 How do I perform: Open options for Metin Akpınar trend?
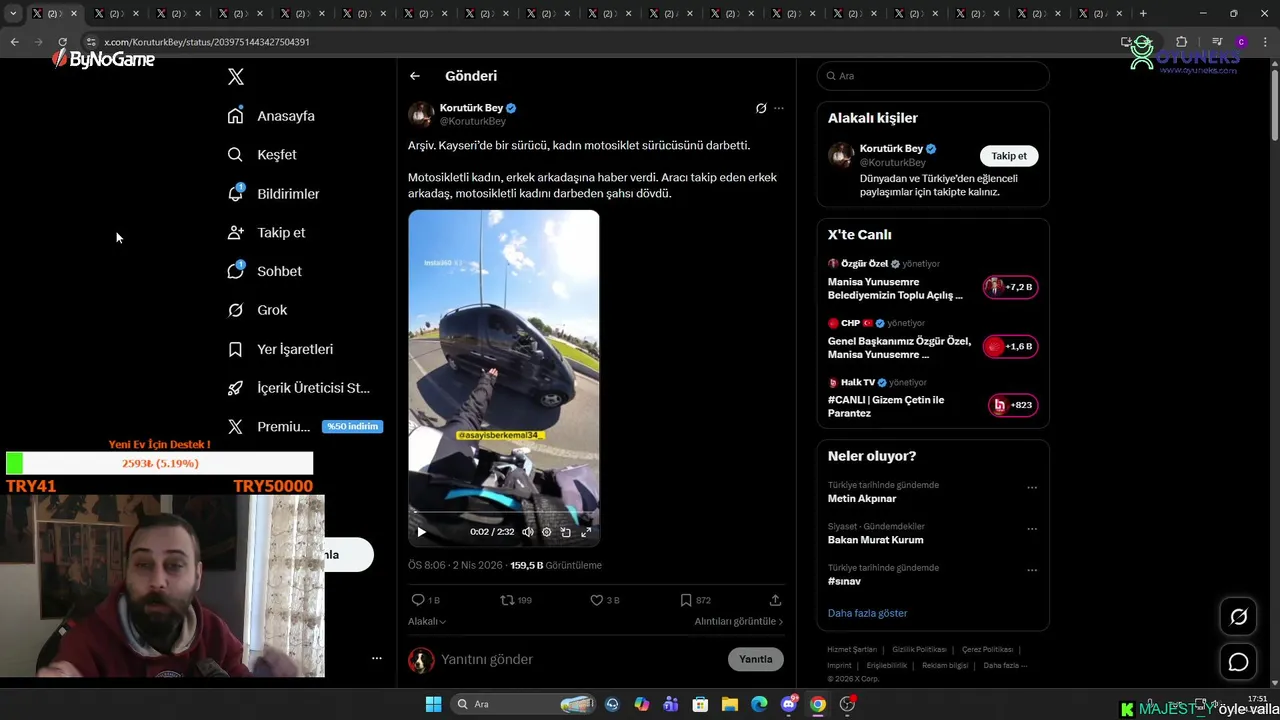[1032, 488]
